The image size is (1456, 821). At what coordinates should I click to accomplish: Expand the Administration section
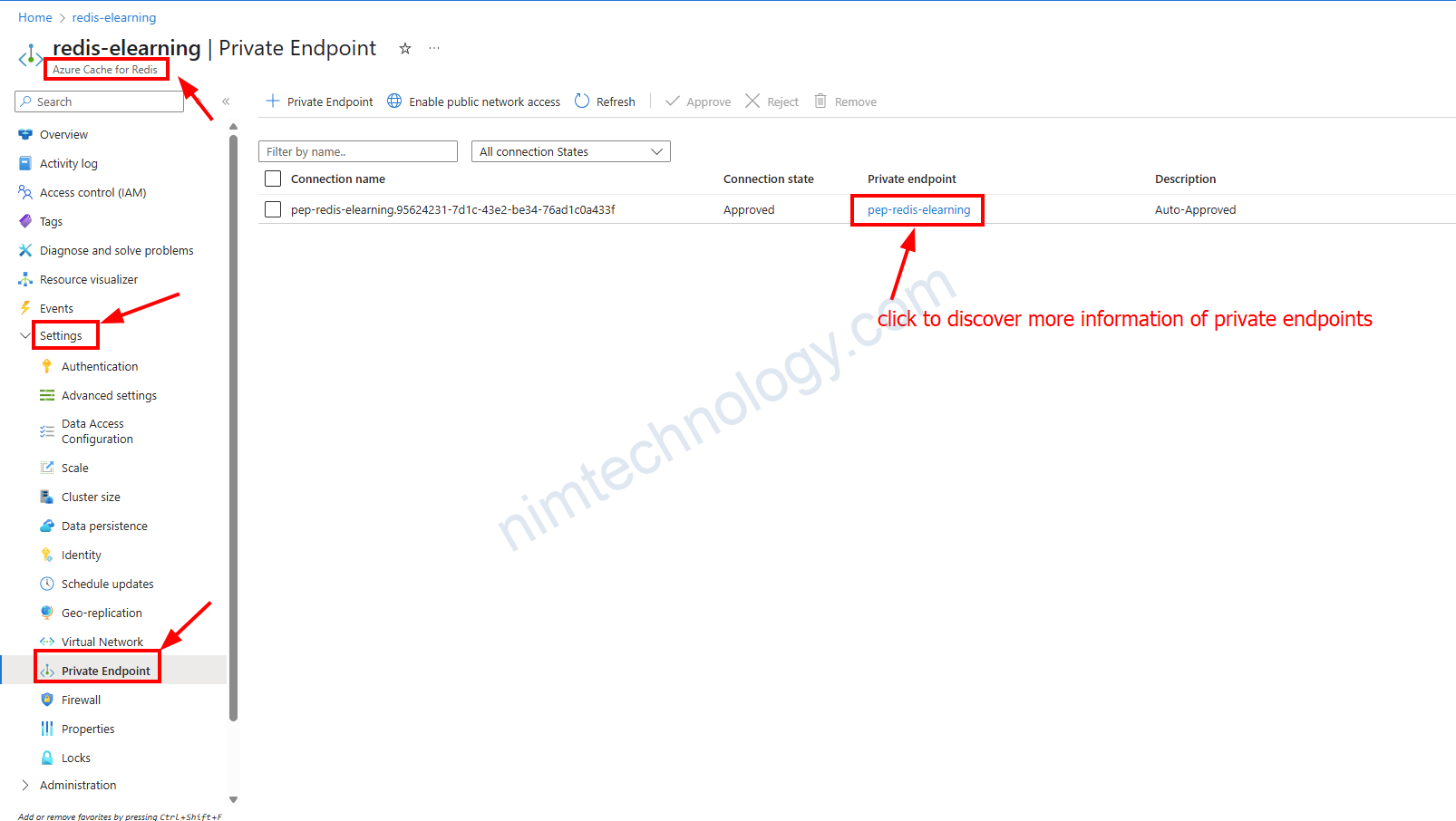click(x=25, y=785)
